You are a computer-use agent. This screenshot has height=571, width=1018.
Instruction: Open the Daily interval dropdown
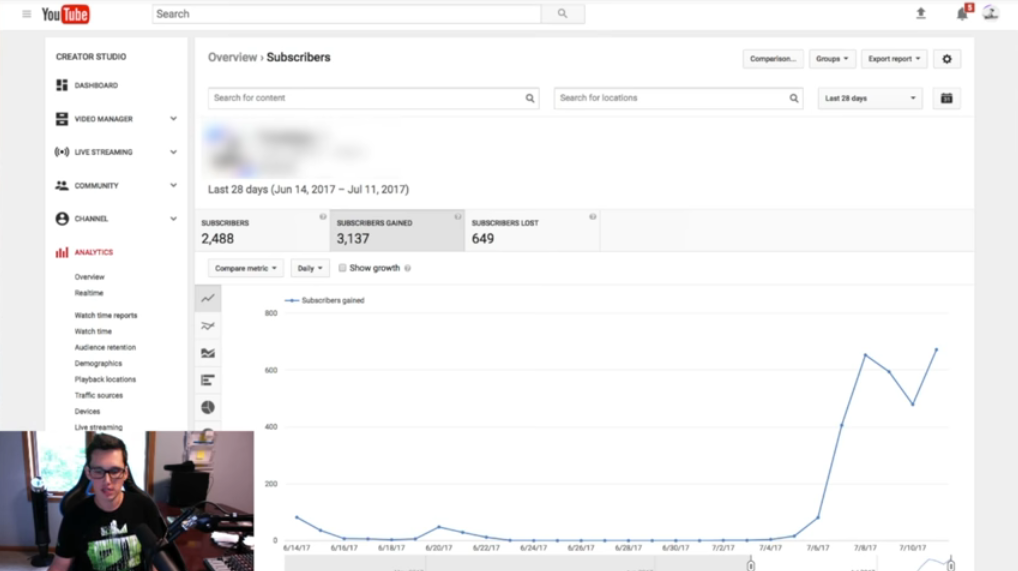[310, 268]
